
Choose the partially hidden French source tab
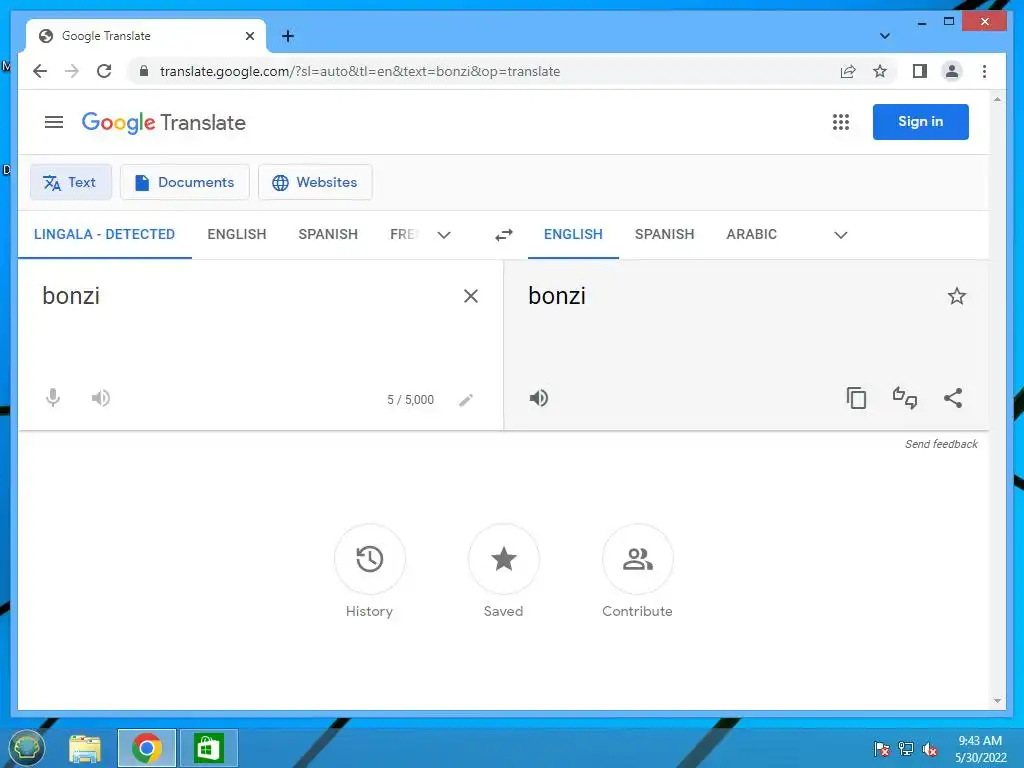click(x=404, y=234)
